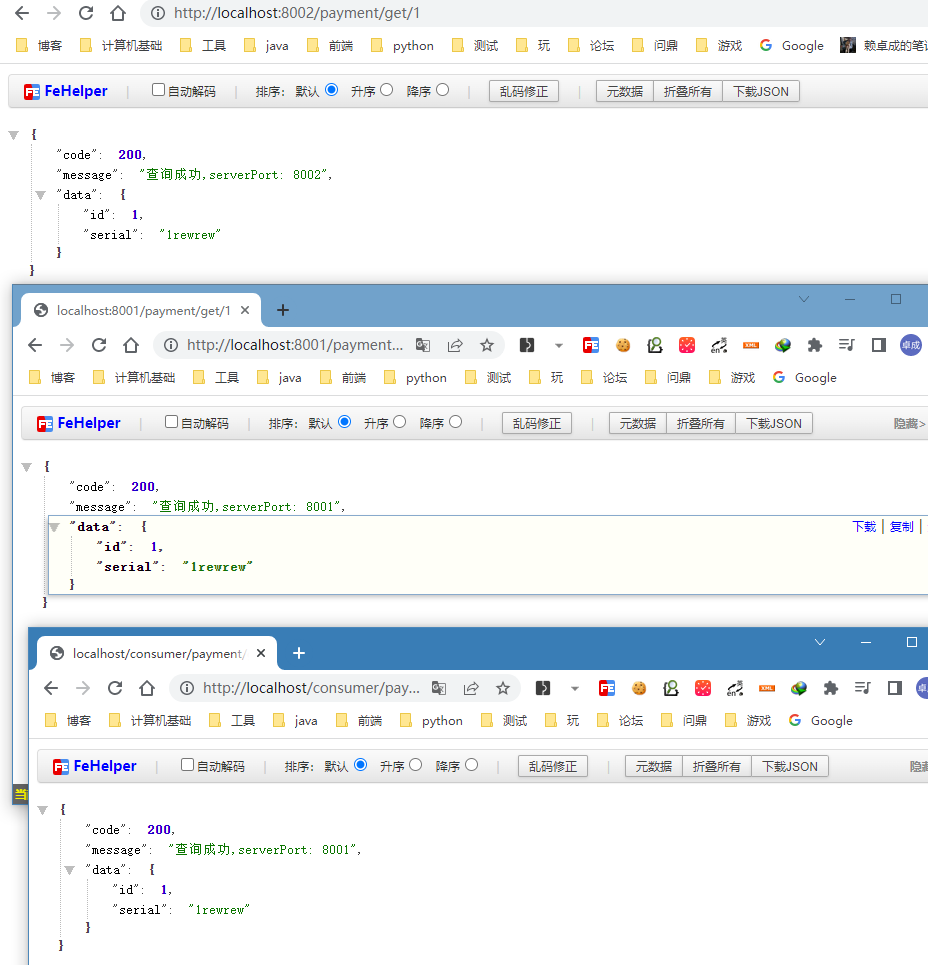Click the share icon in the localhost:8001 address bar
The width and height of the screenshot is (928, 965).
click(x=455, y=345)
